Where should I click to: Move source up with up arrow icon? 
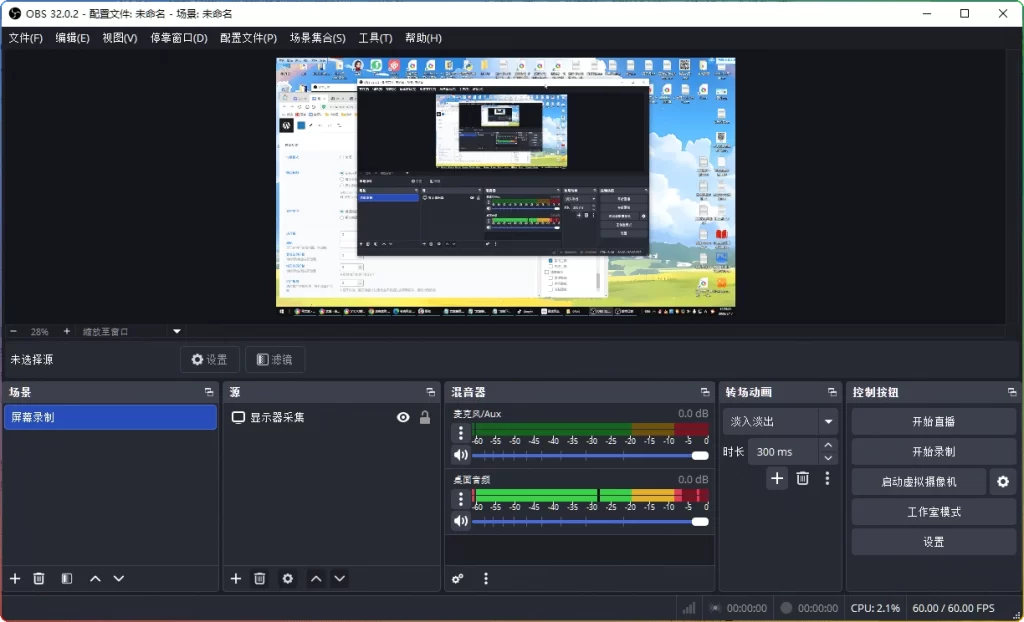[315, 578]
